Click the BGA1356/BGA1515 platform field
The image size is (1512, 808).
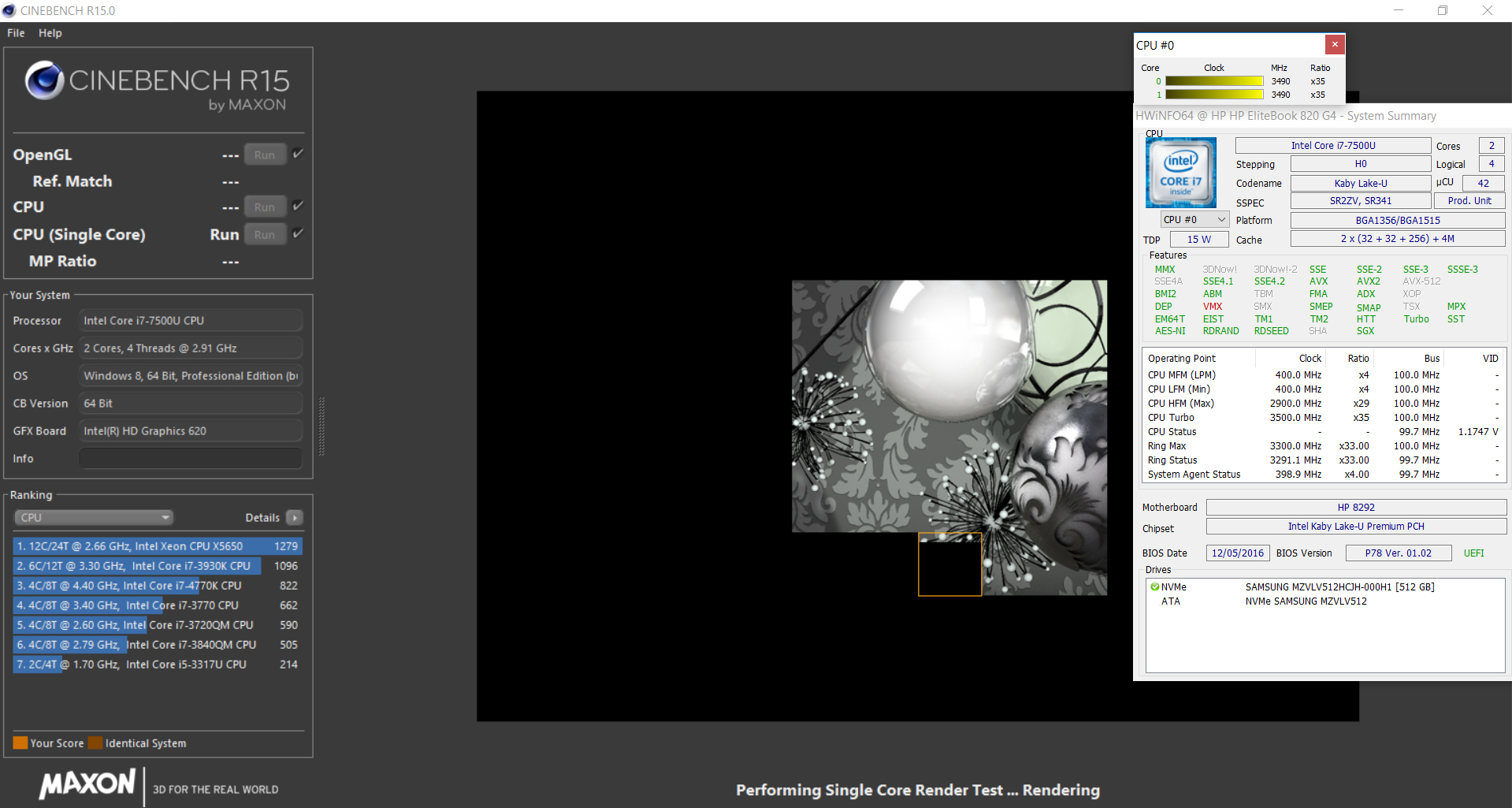point(1398,220)
